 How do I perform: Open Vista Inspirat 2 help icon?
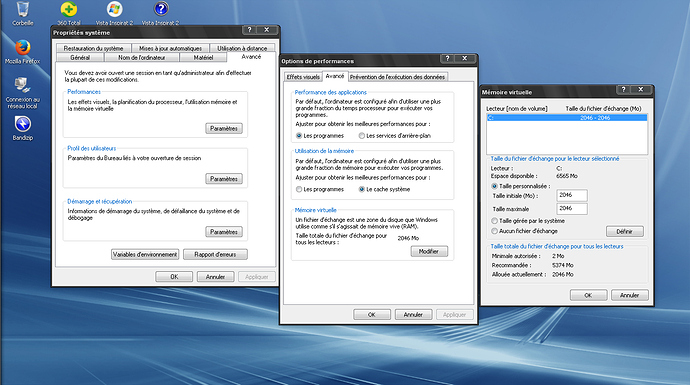[161, 13]
